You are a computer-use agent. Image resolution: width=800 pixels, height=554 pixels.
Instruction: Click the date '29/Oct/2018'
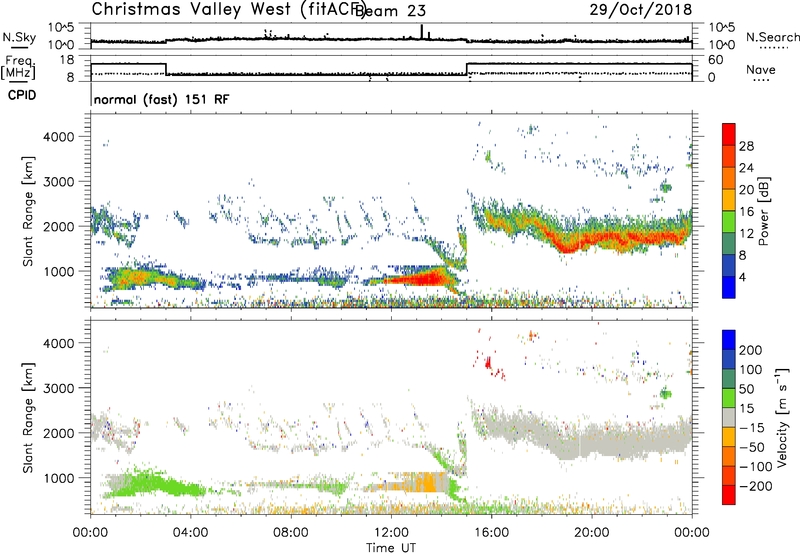[x=641, y=10]
